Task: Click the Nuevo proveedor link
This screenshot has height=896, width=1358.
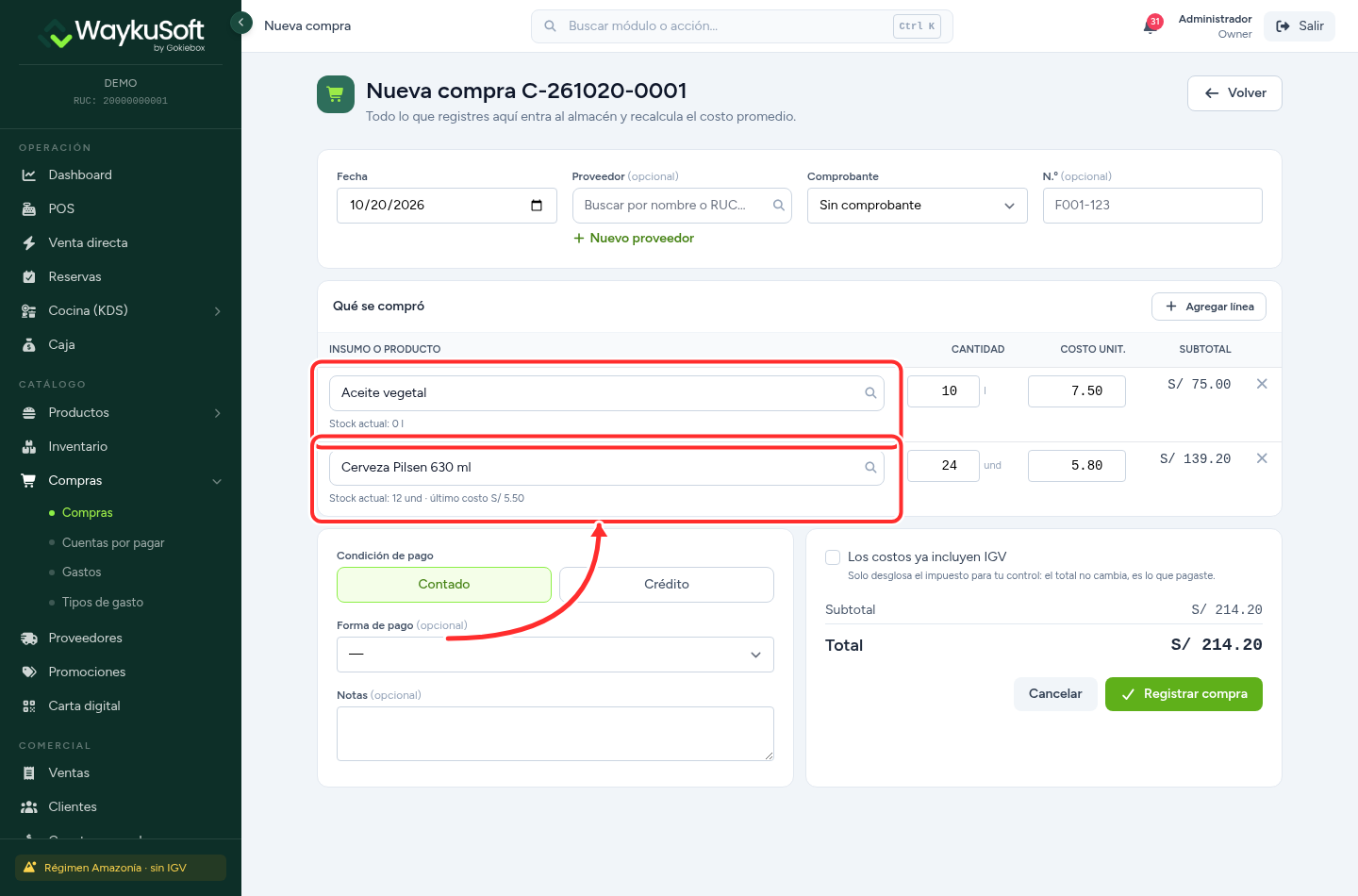Action: [x=634, y=239]
